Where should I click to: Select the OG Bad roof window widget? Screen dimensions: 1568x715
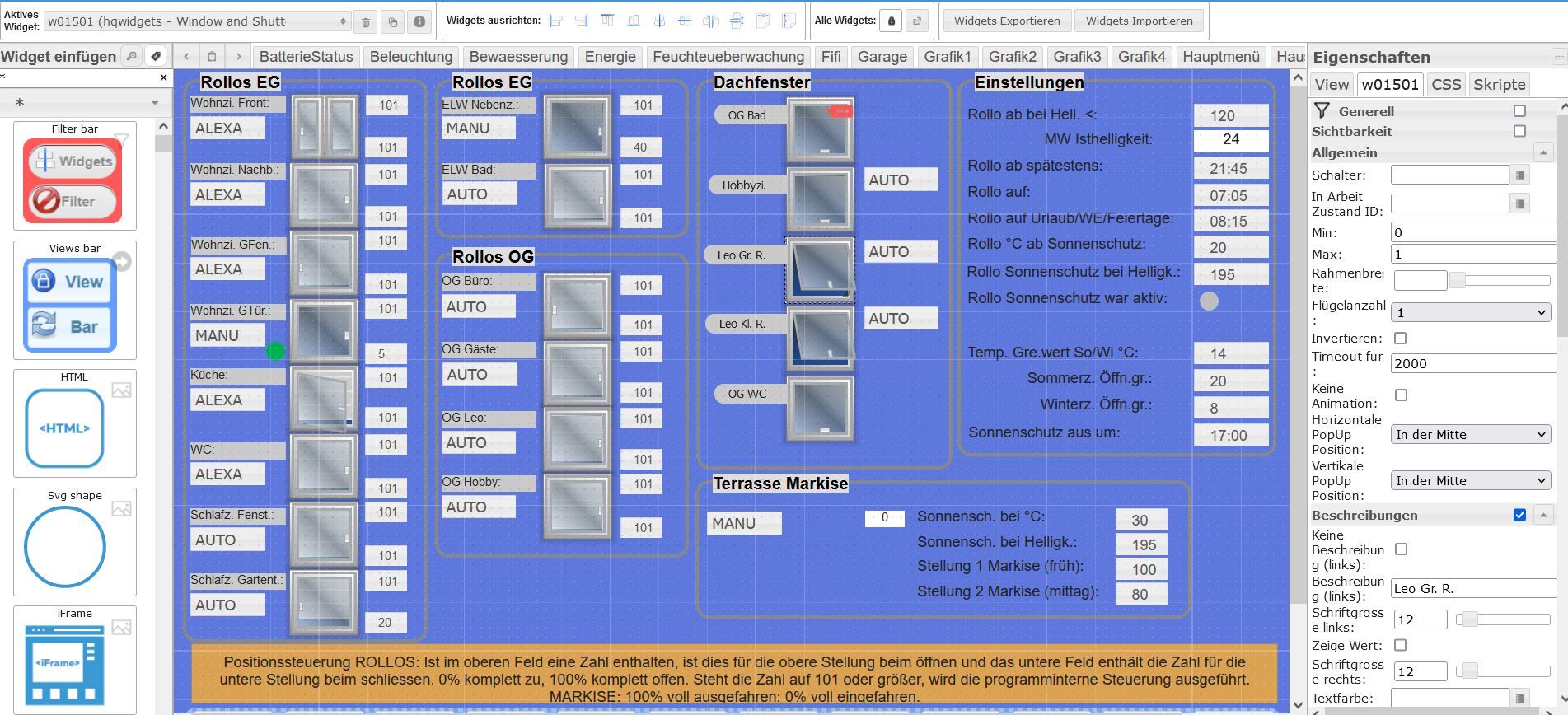(821, 131)
